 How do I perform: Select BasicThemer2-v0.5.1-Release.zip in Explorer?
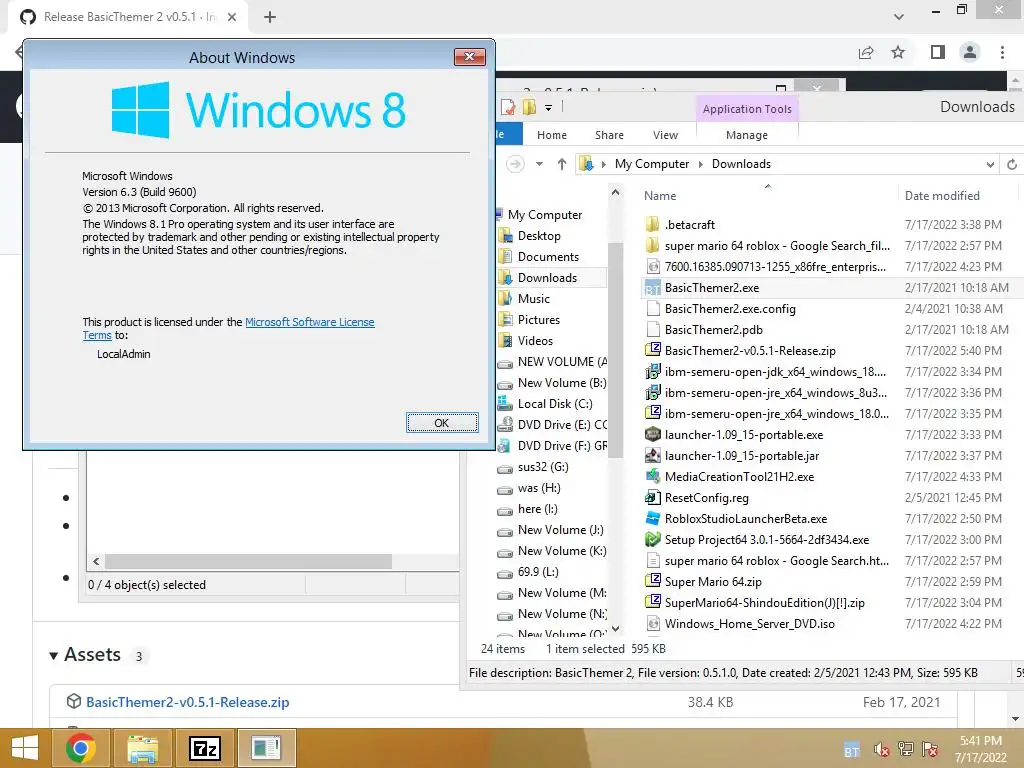(x=750, y=351)
